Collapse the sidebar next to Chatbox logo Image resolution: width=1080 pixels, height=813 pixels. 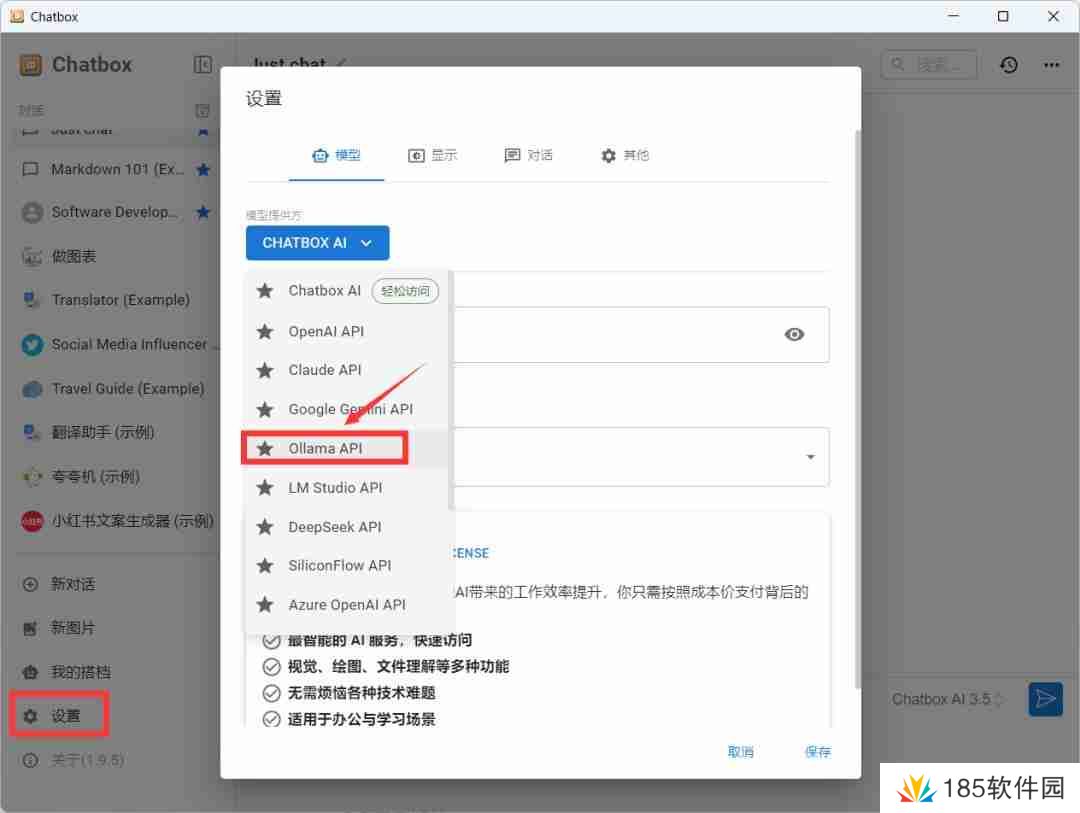[203, 64]
